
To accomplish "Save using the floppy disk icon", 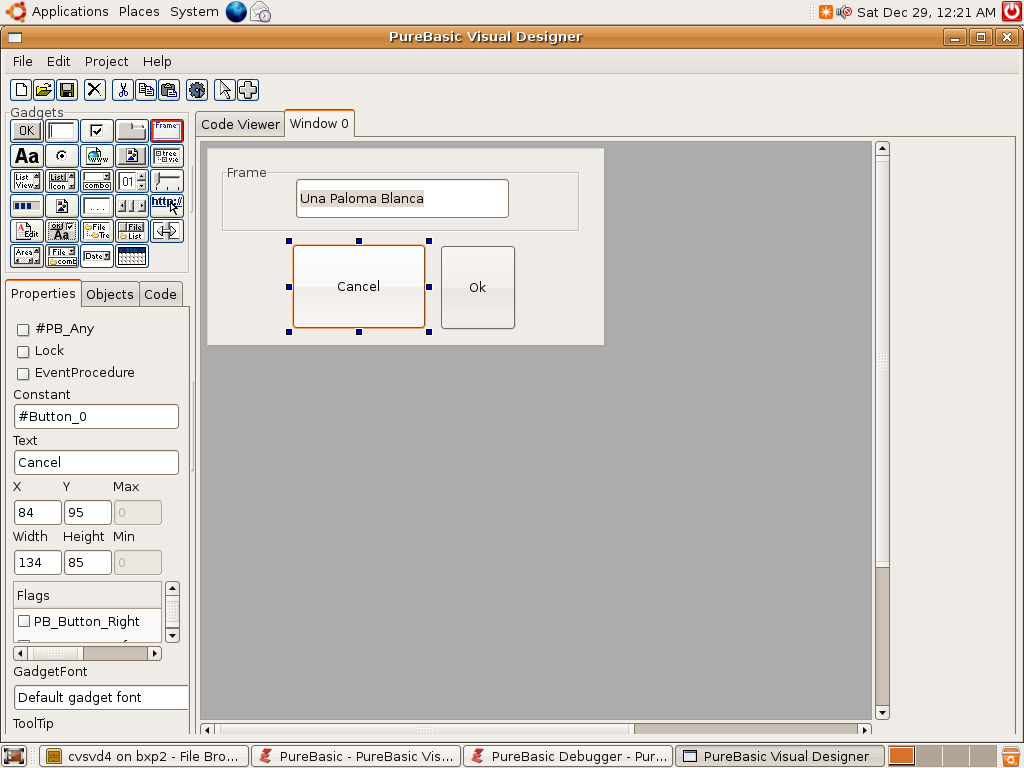I will click(x=67, y=90).
